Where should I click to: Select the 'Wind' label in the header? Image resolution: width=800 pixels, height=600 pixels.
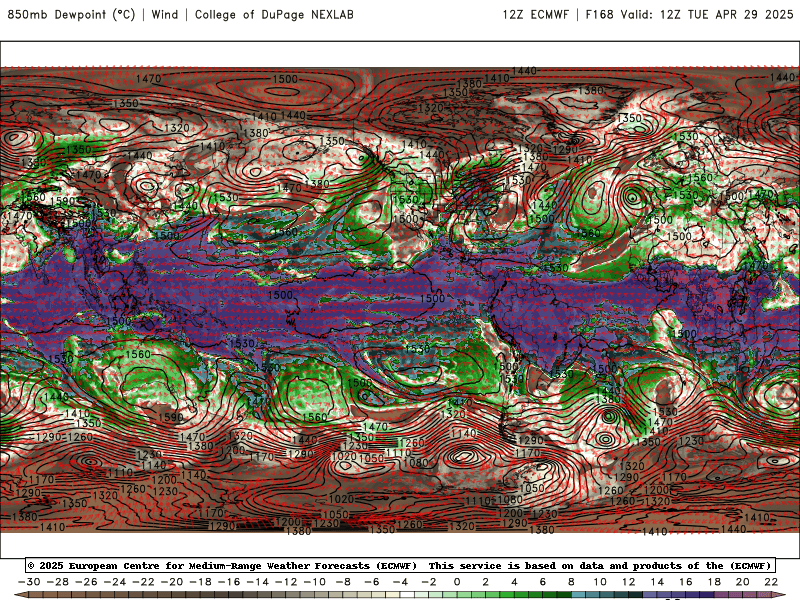click(165, 14)
